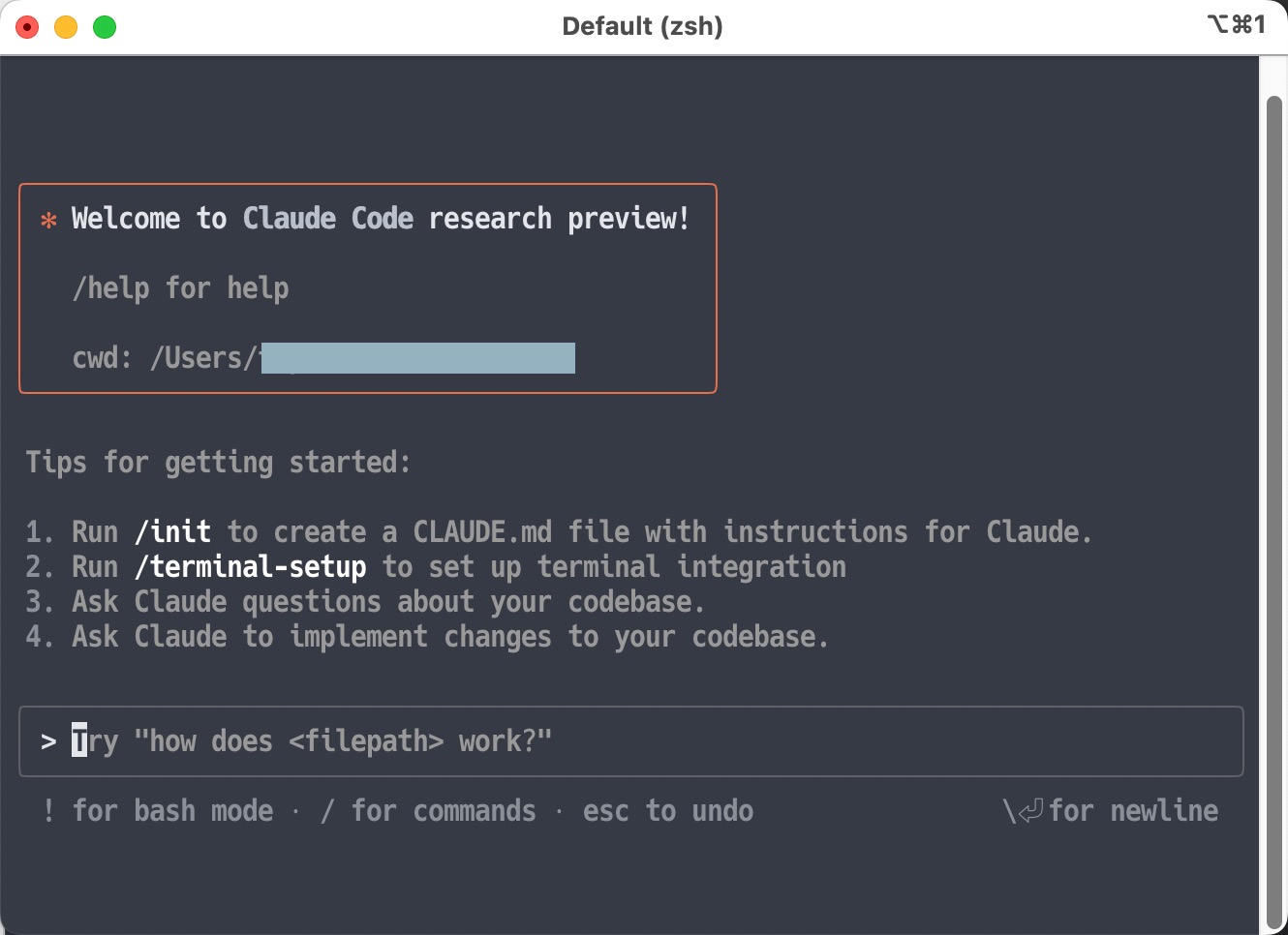Click the exclamation mark for bash mode

tap(48, 811)
